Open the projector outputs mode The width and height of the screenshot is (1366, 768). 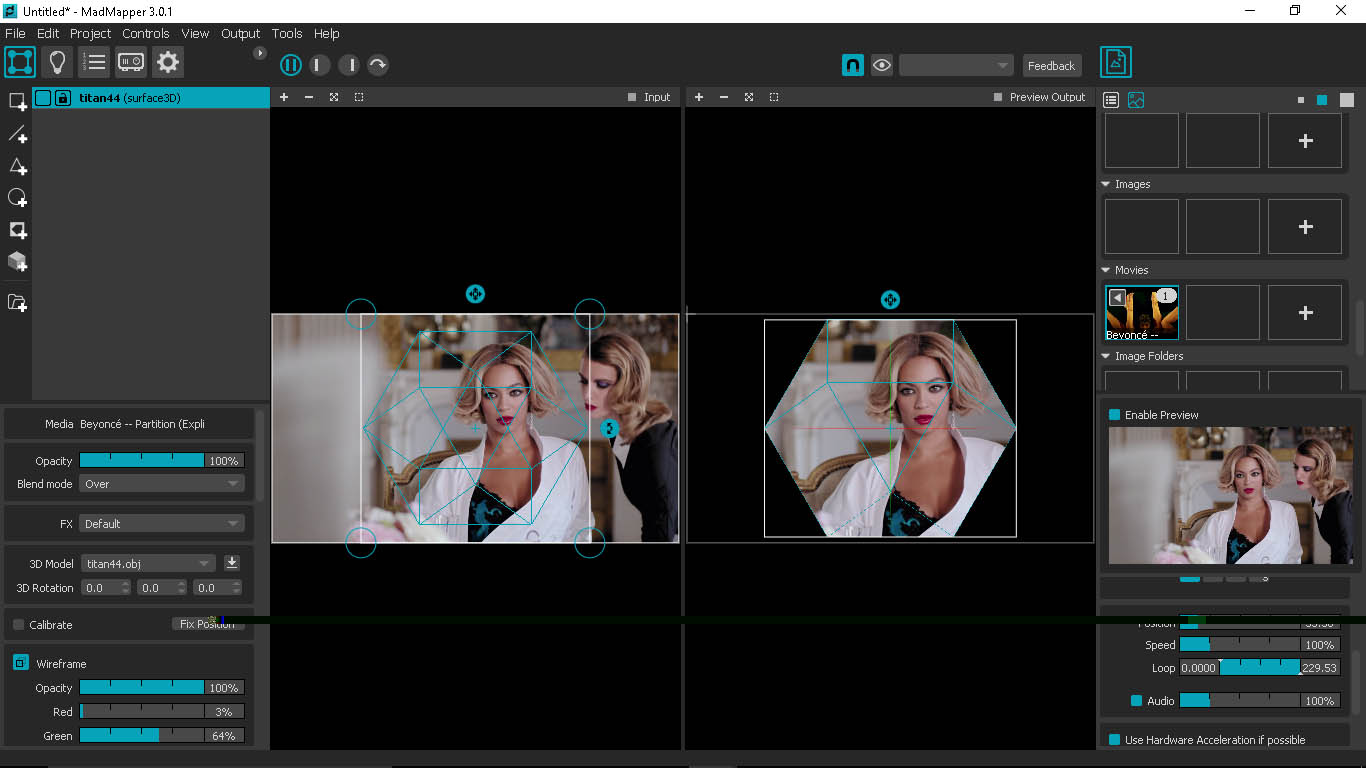(x=131, y=62)
